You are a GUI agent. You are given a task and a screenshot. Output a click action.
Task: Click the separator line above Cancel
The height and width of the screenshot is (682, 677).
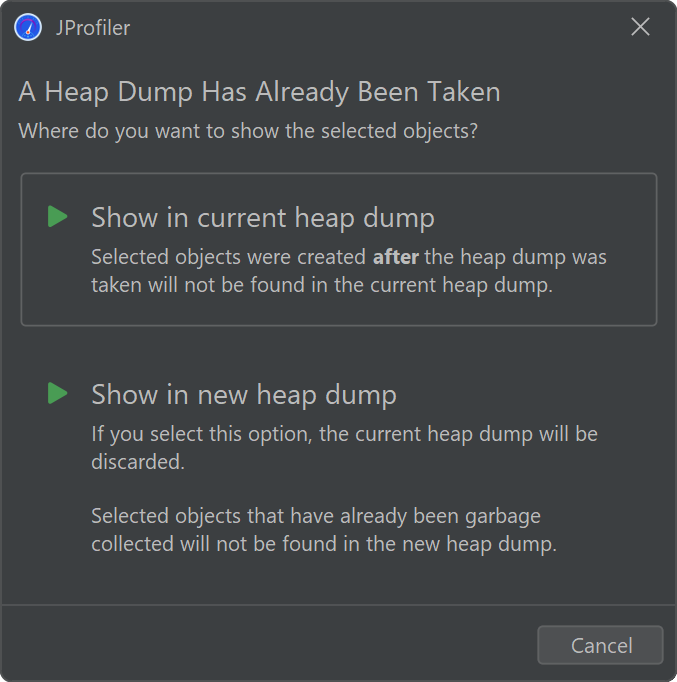click(x=338, y=605)
